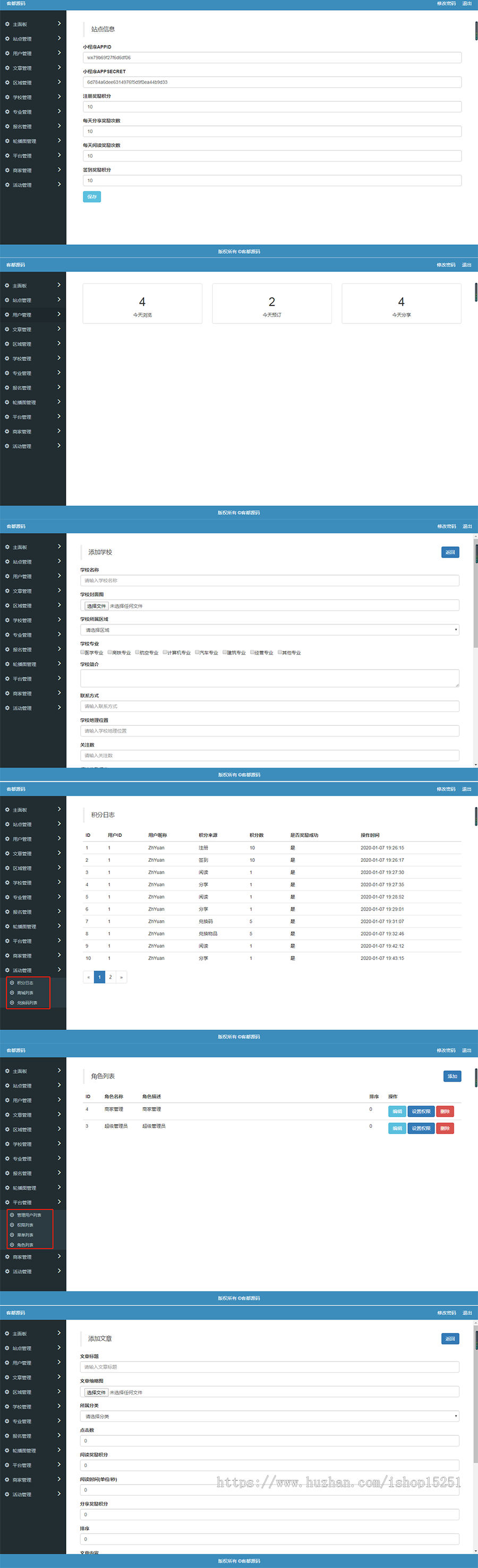Image resolution: width=478 pixels, height=1568 pixels.
Task: Click the circle icon beside 商城列表 submenu
Action: pyautogui.click(x=12, y=993)
